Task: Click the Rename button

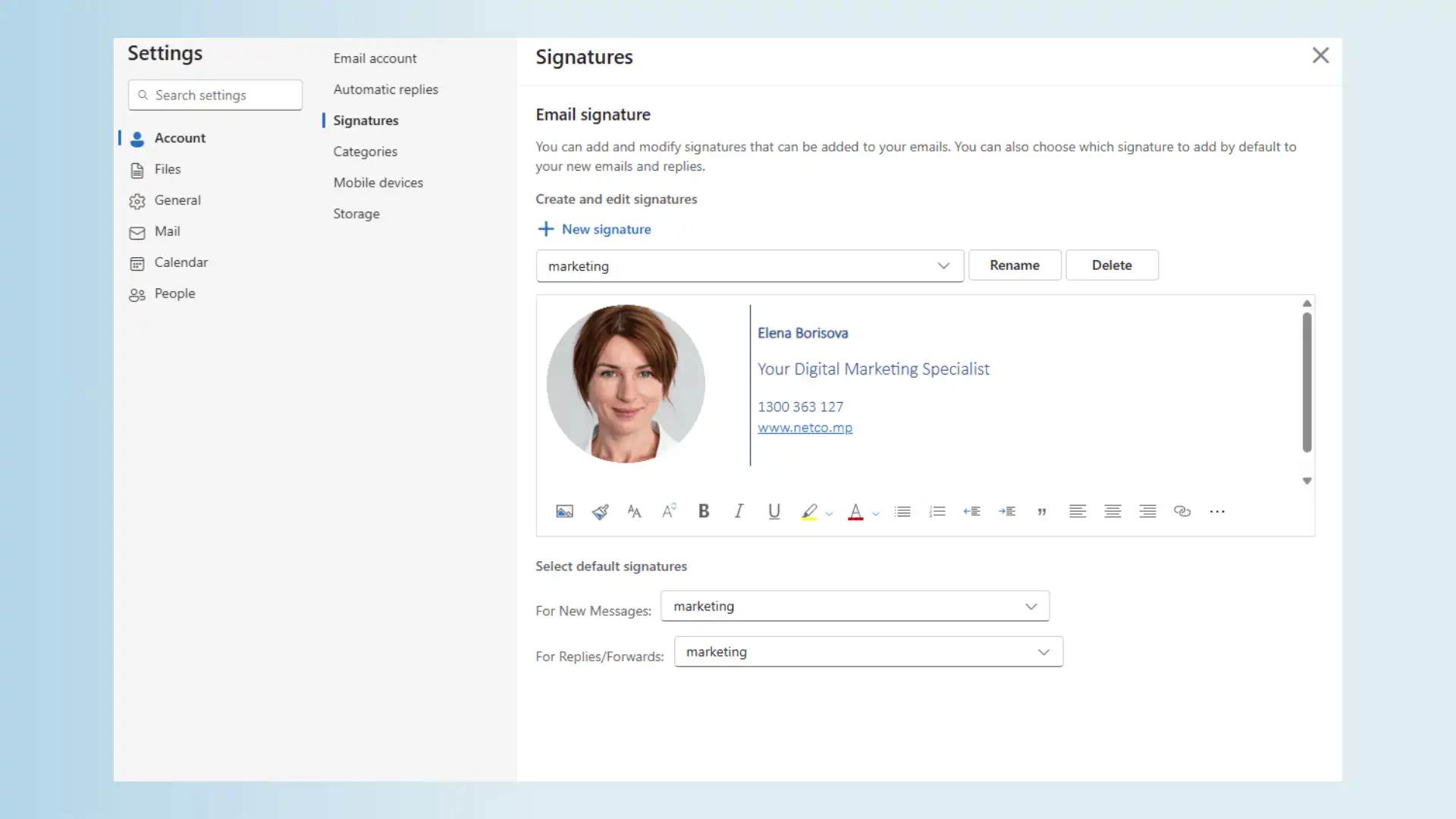Action: (x=1014, y=265)
